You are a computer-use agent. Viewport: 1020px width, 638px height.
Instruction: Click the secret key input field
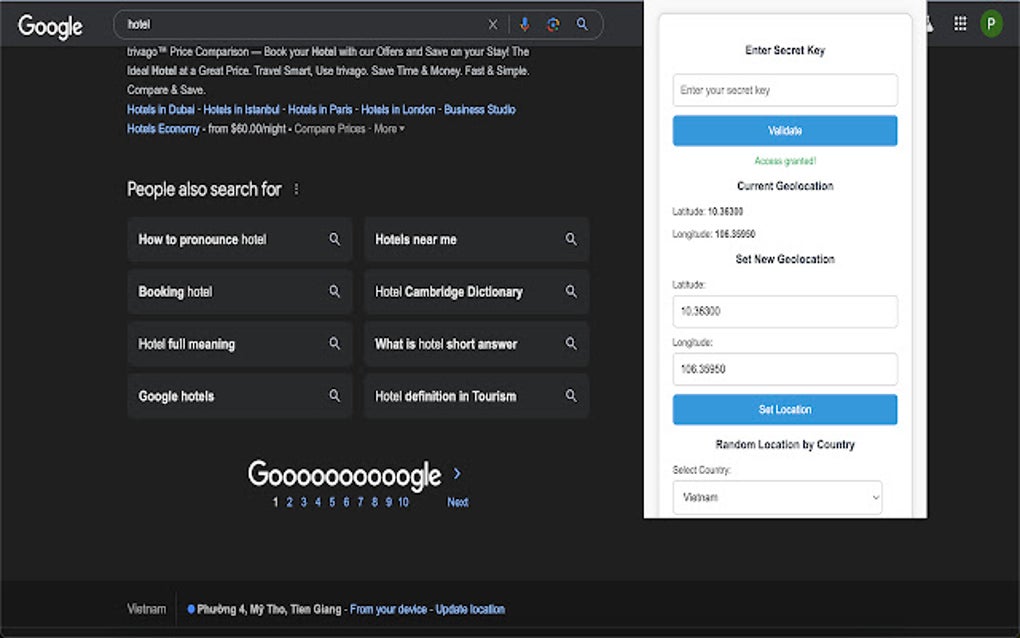point(784,90)
